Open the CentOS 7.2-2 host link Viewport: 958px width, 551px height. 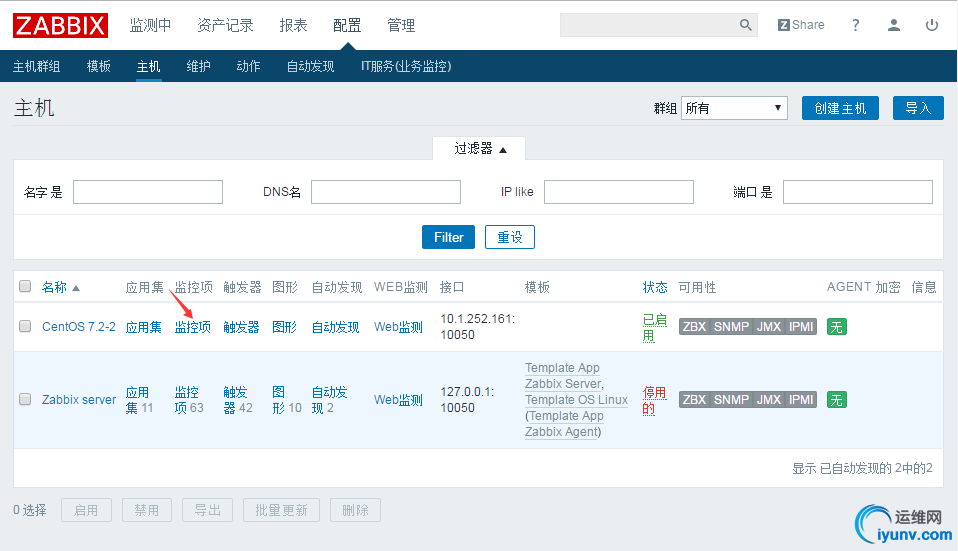[x=79, y=327]
